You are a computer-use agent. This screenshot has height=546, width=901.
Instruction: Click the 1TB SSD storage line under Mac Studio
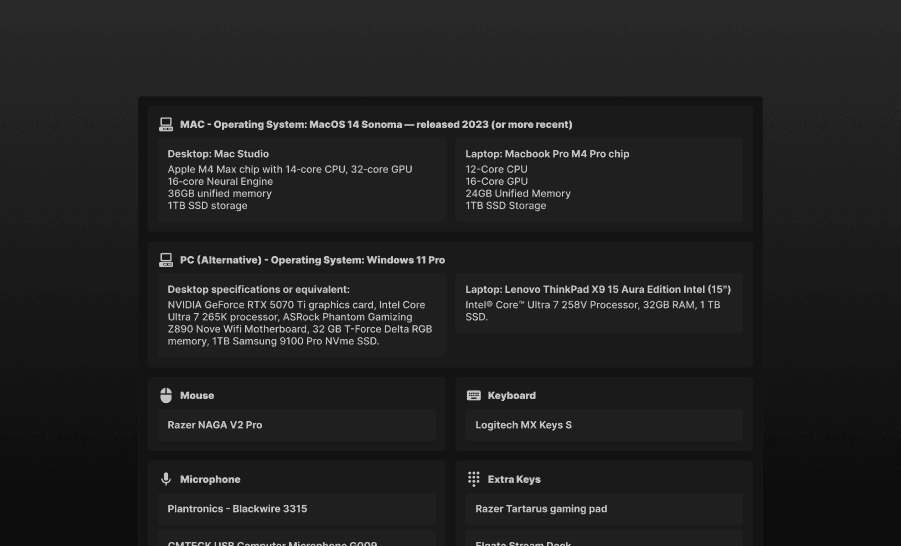[207, 205]
